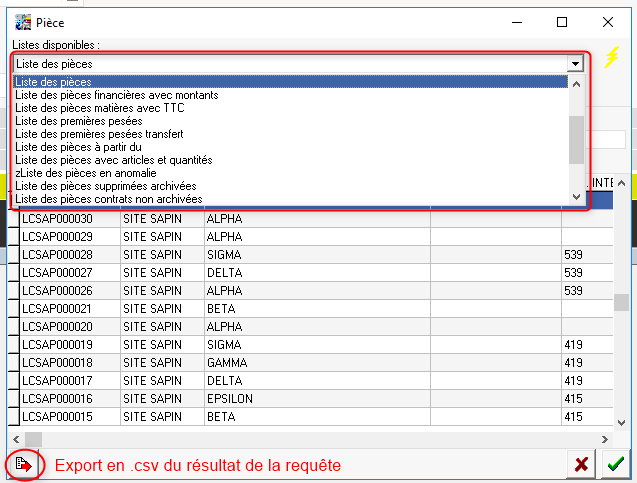Click the red X cancel button
The width and height of the screenshot is (637, 483).
[580, 464]
